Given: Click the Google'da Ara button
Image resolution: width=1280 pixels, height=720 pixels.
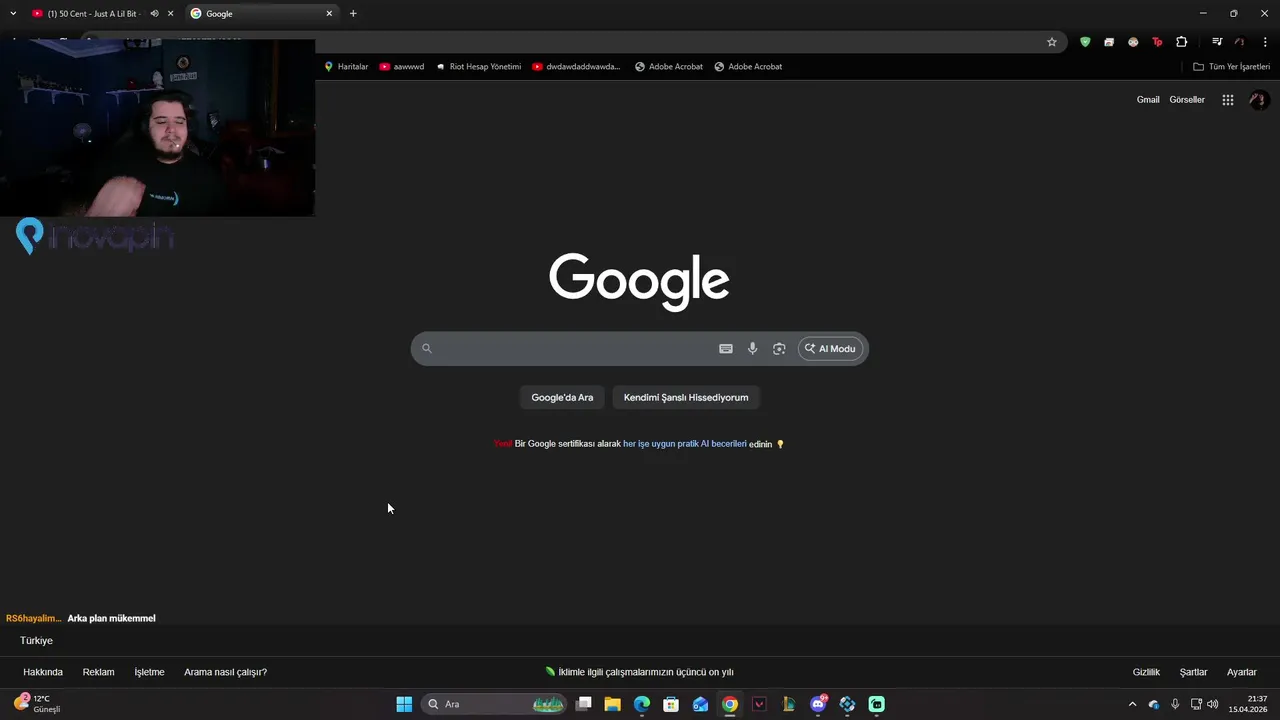Looking at the screenshot, I should point(562,397).
